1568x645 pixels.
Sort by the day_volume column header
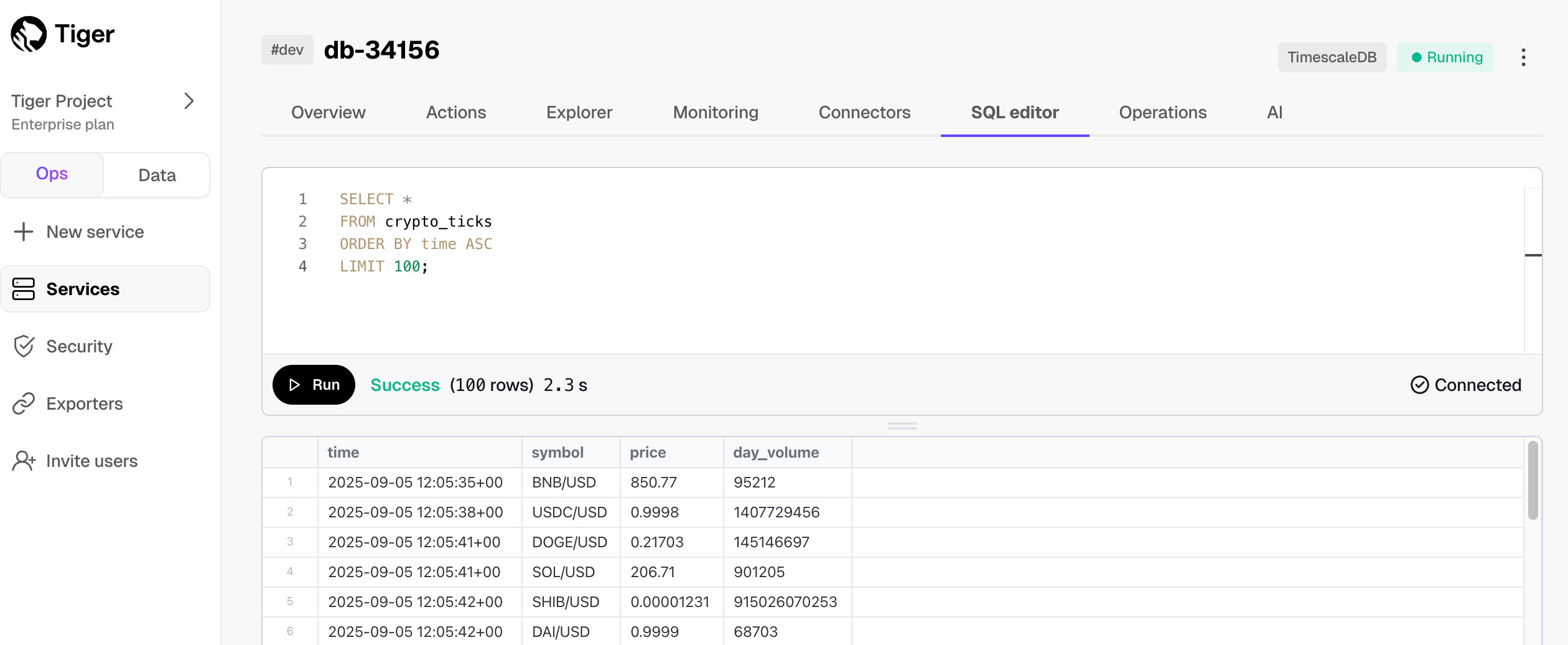775,453
